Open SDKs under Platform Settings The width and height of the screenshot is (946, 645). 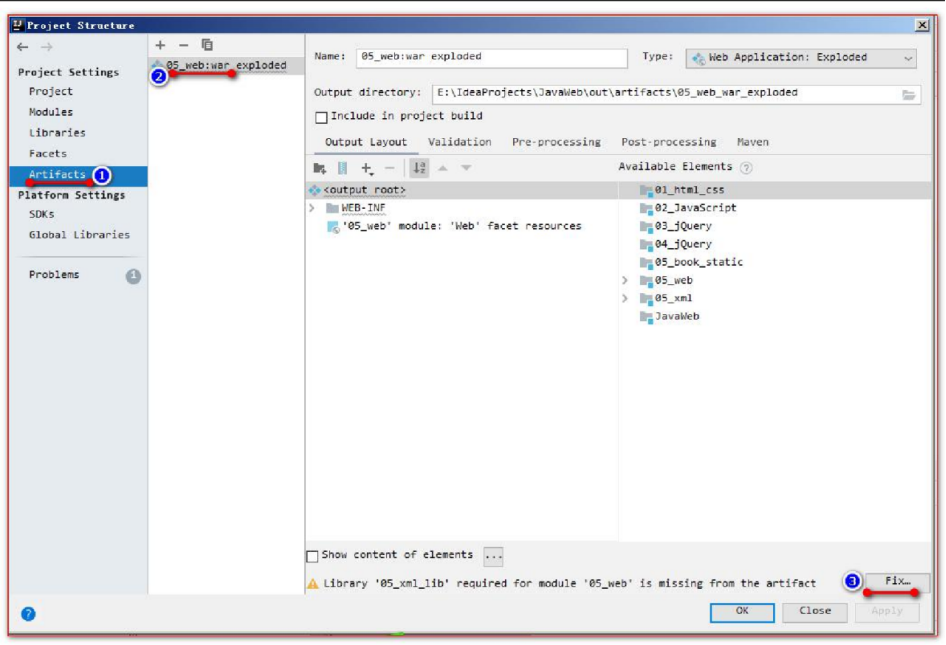point(42,214)
